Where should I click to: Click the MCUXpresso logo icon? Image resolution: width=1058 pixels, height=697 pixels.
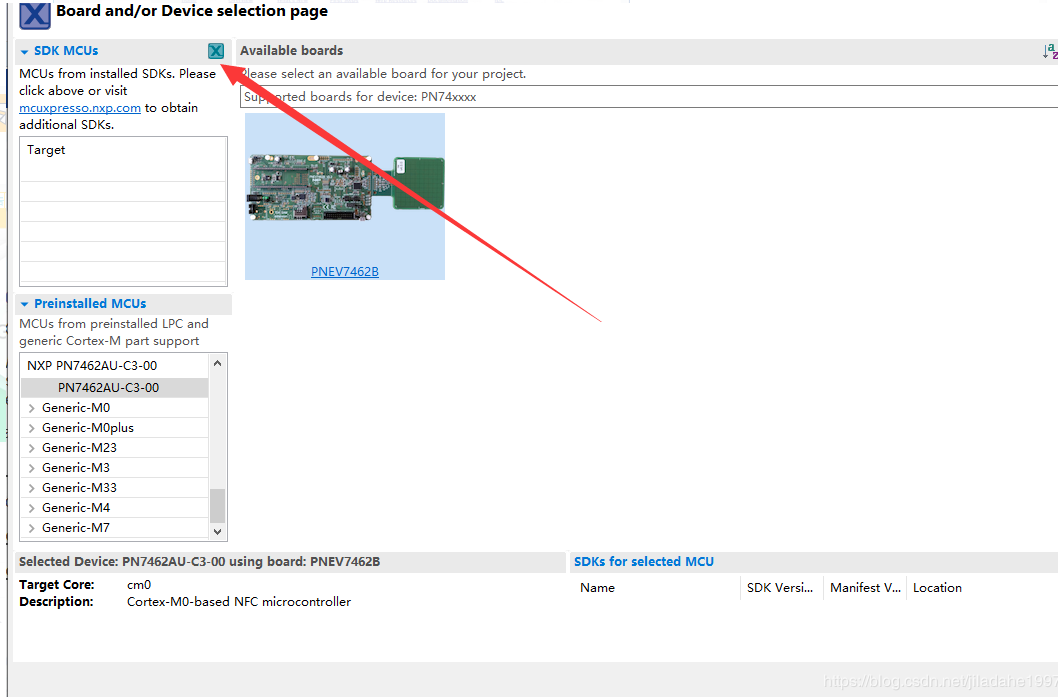tap(35, 15)
